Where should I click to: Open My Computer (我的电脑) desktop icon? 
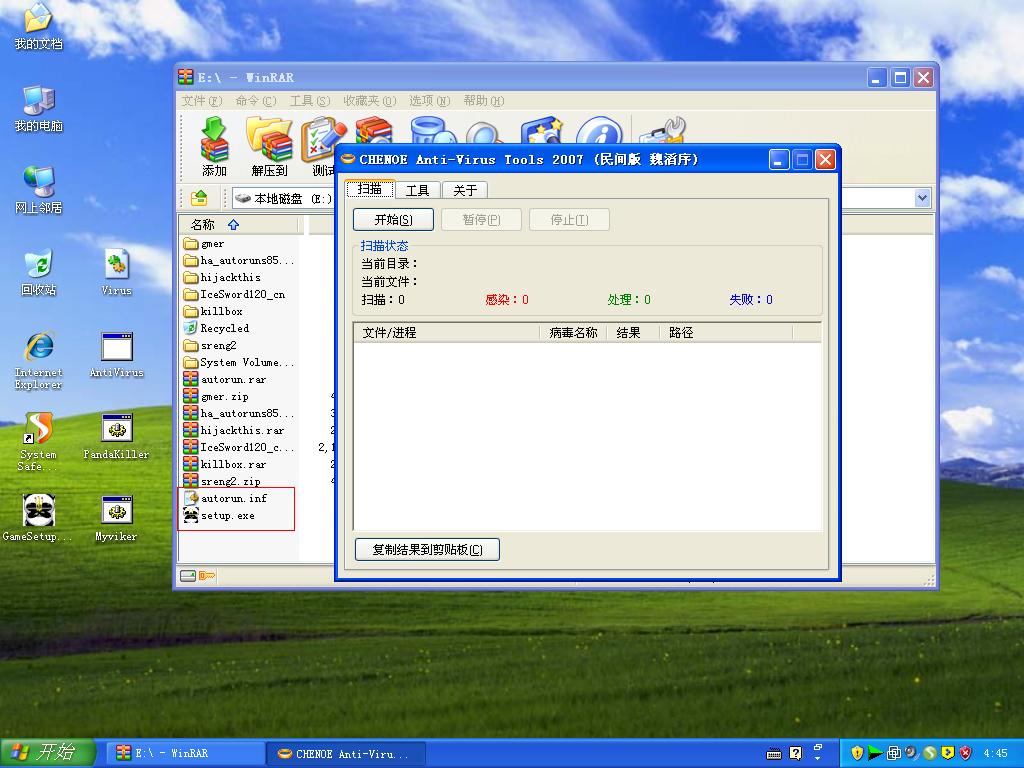(x=39, y=108)
